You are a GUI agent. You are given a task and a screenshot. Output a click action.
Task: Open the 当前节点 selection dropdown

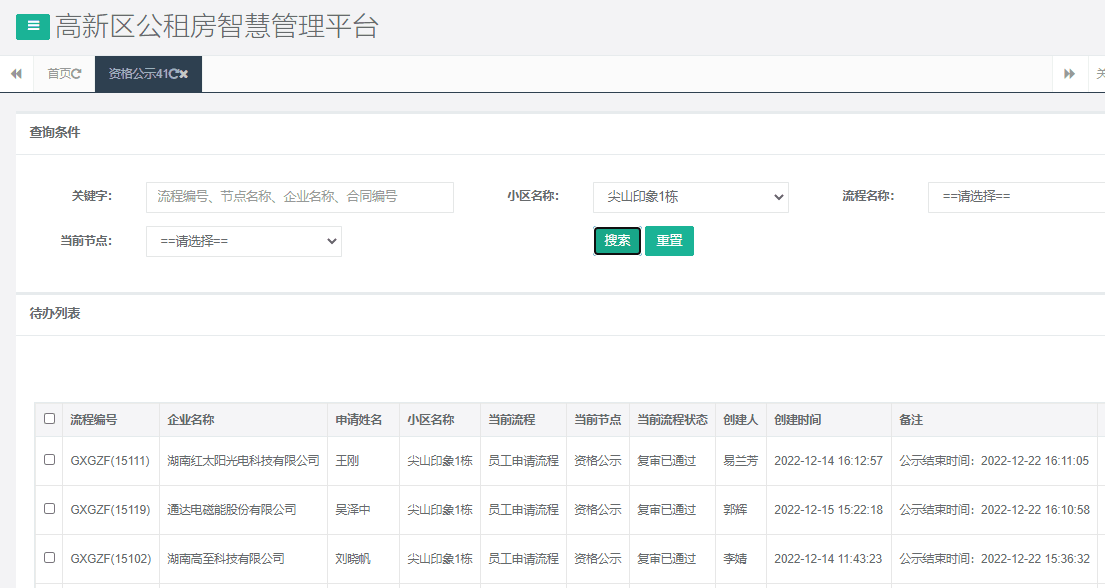coord(243,241)
